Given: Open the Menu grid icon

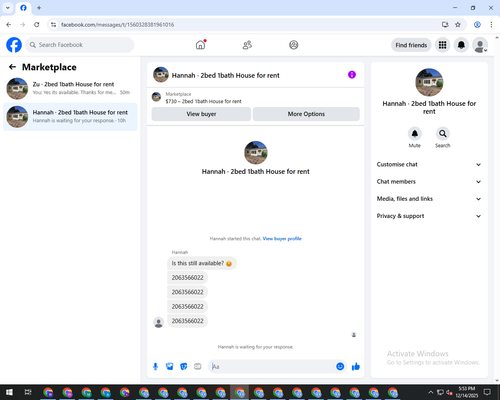Looking at the screenshot, I should coord(442,45).
